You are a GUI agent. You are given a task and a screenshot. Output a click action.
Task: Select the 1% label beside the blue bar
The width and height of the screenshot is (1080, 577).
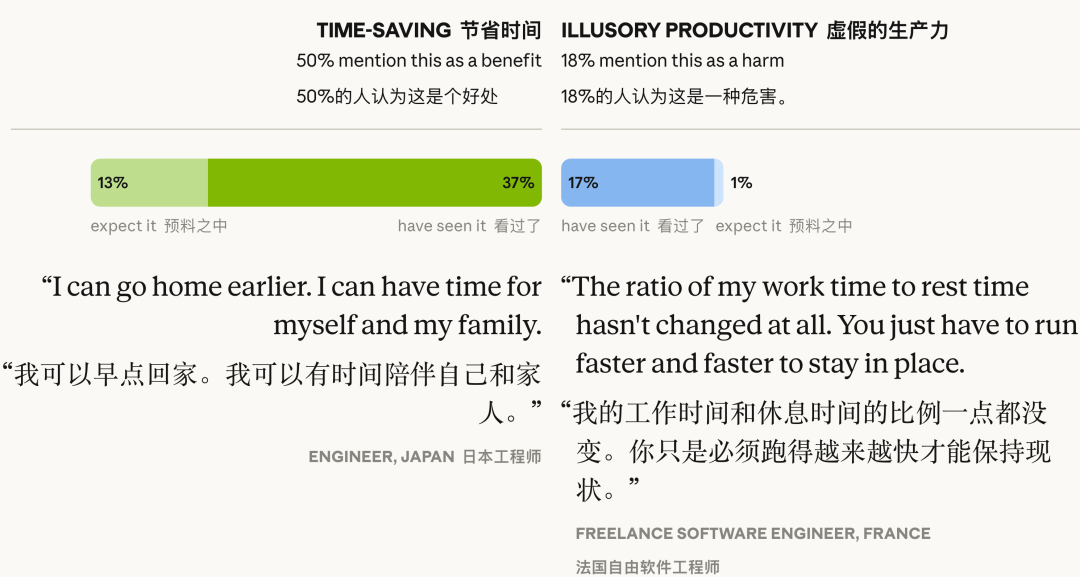(741, 183)
